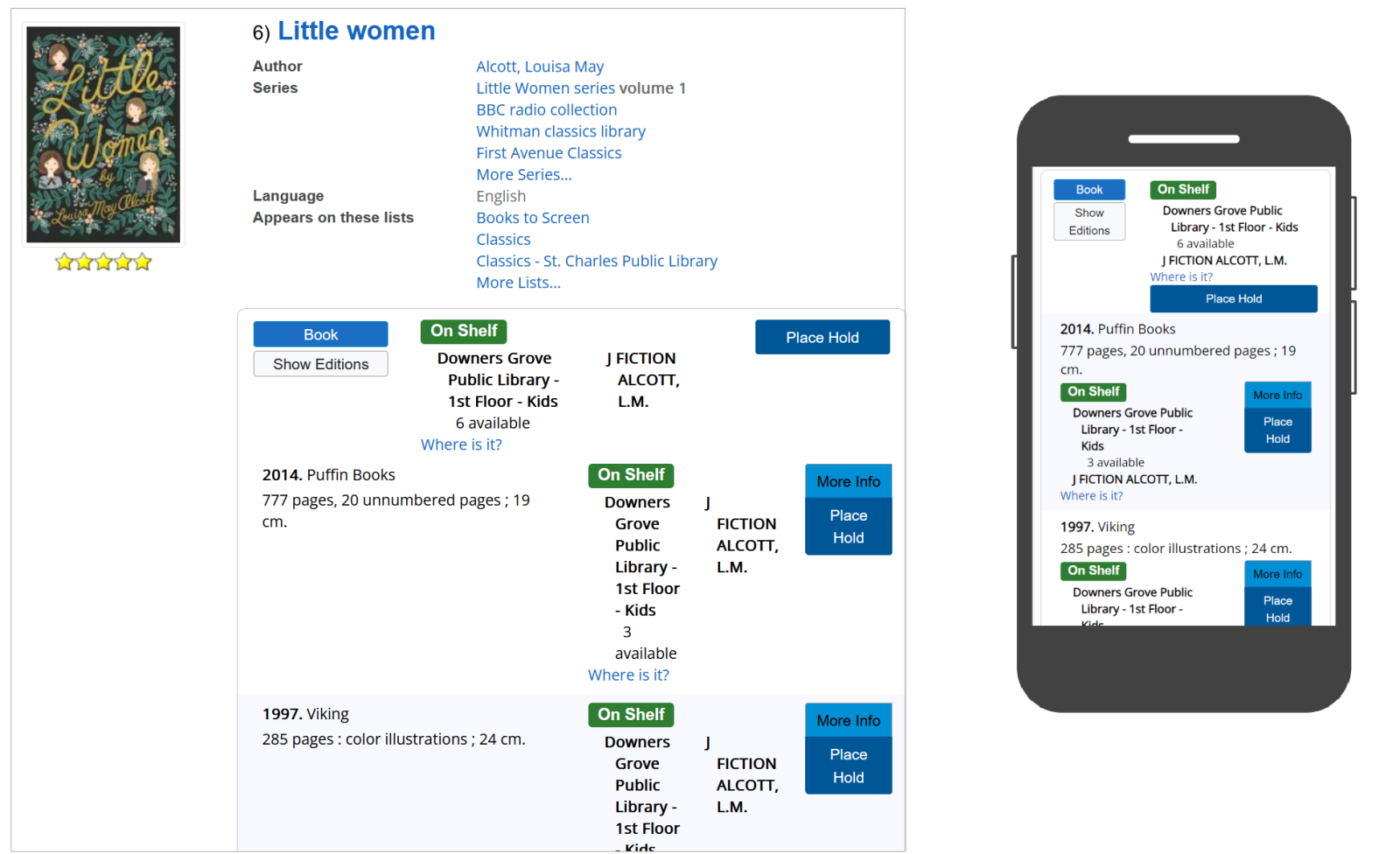Place hold on the 1997 Viking edition

(848, 766)
